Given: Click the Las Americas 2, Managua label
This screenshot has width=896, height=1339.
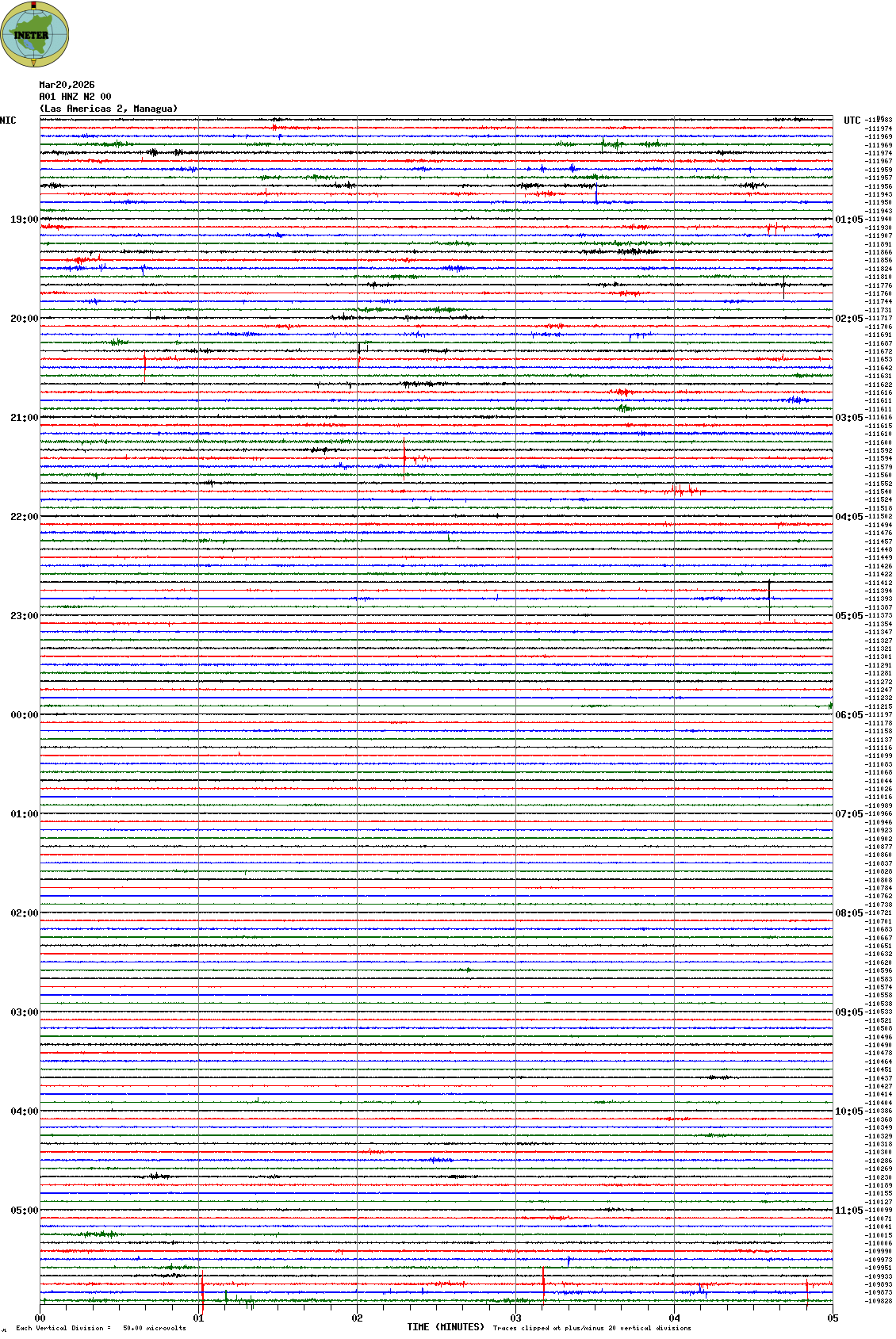Looking at the screenshot, I should (109, 109).
